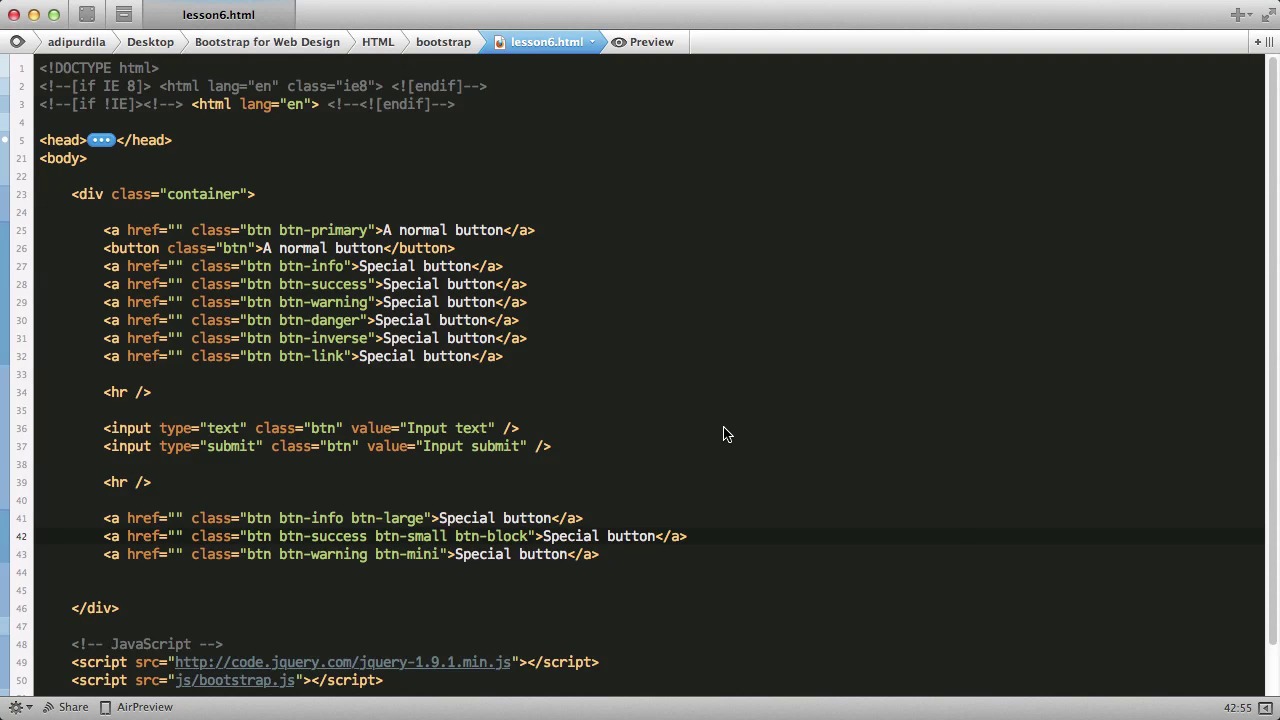
Task: Open the lesson6.html path bar dropdown
Action: (592, 42)
